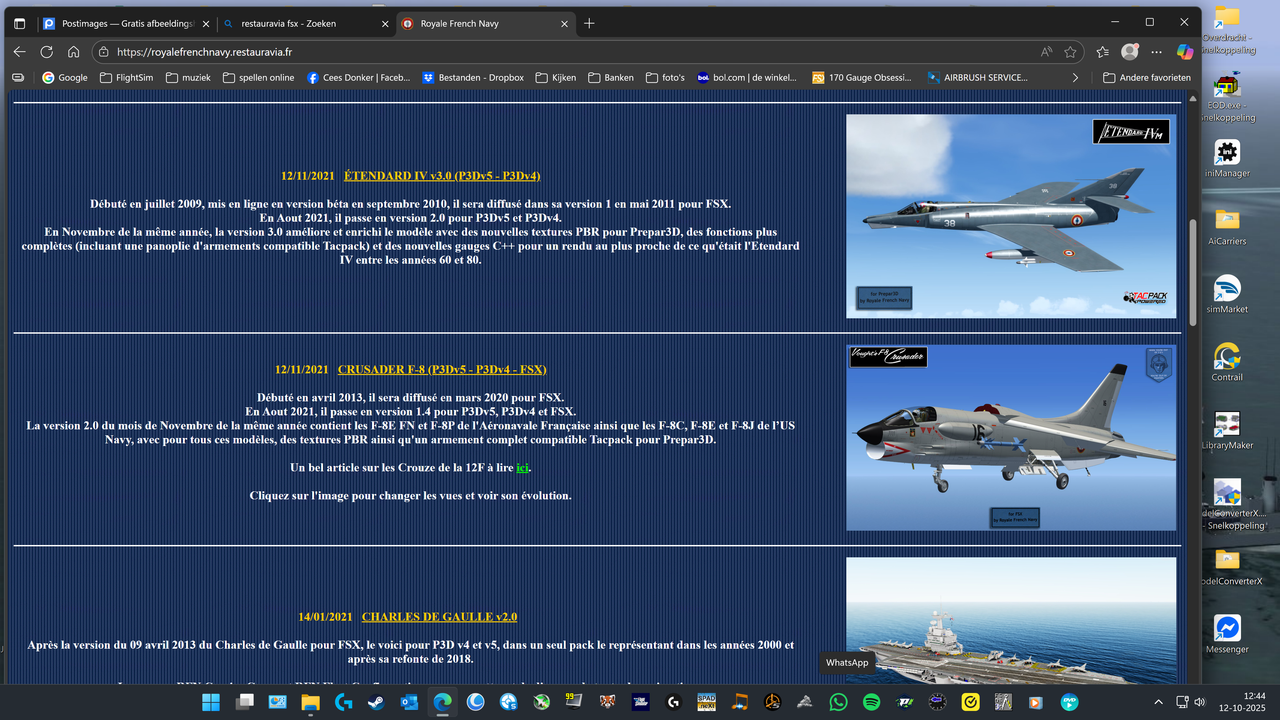Open the Cees Donker Facebook bookmark

(x=358, y=77)
